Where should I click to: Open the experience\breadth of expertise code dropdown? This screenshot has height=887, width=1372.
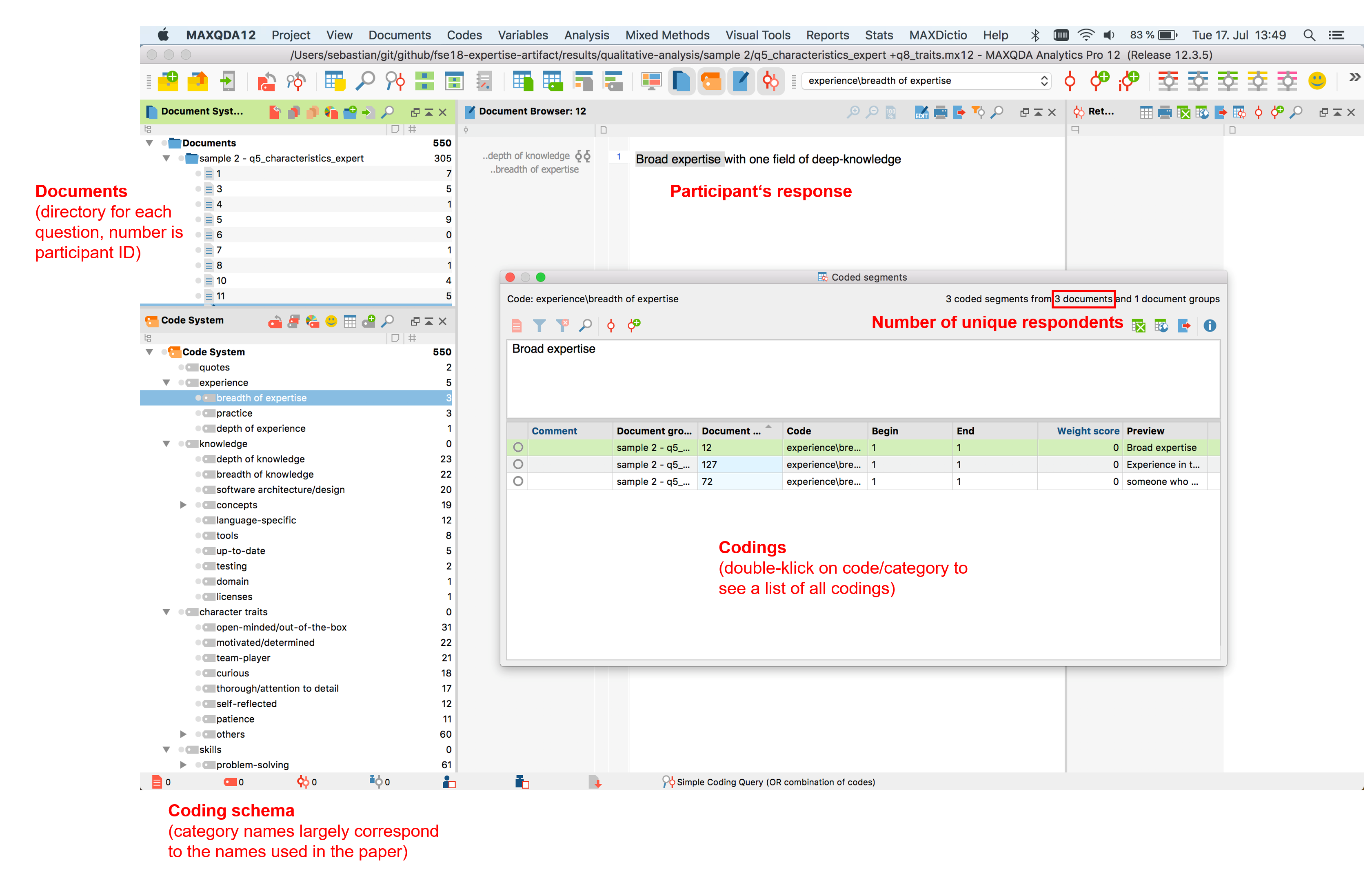(x=1043, y=81)
